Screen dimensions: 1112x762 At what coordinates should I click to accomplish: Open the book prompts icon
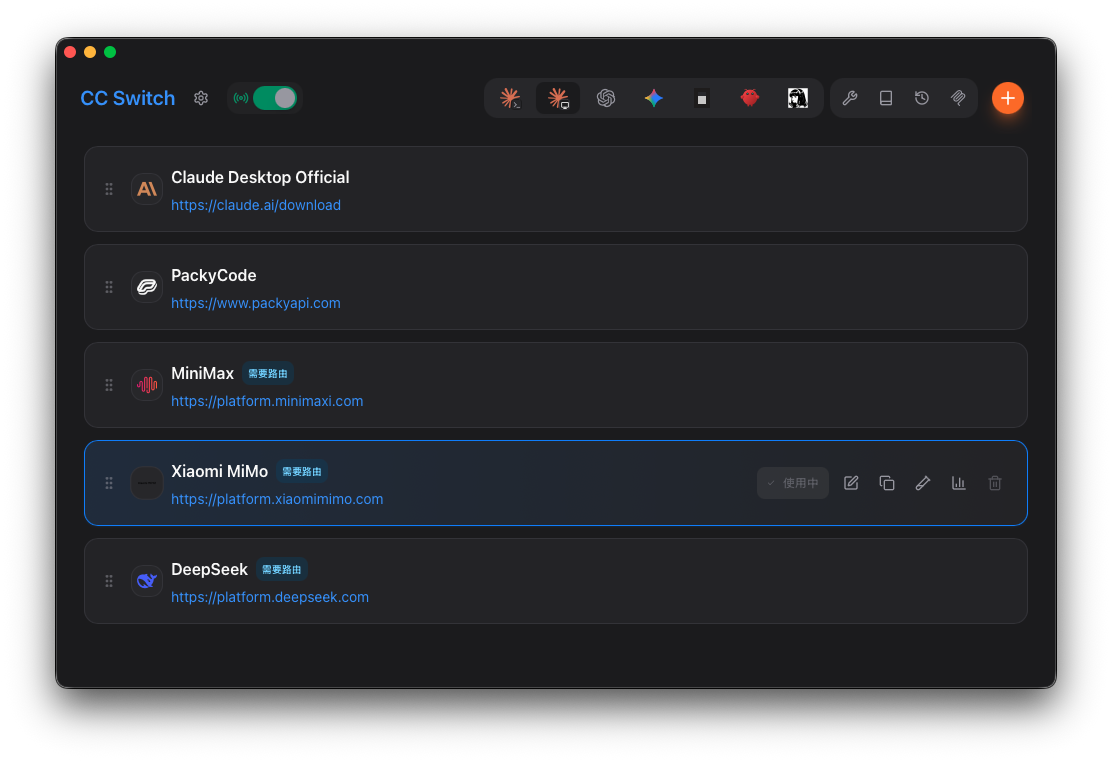(x=886, y=98)
